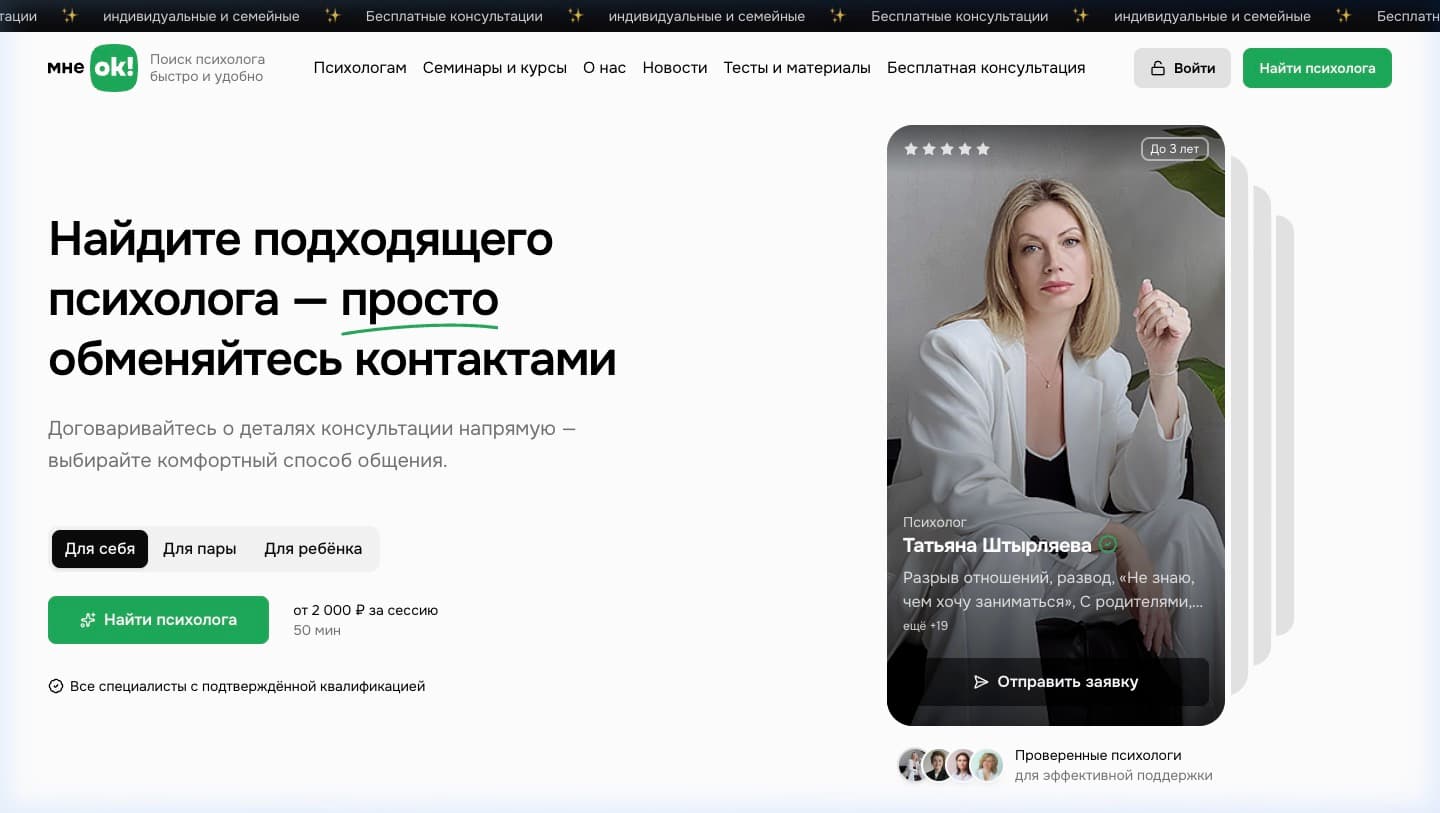Image resolution: width=1440 pixels, height=813 pixels.
Task: Click the next stacked card behind profile
Action: click(1238, 425)
